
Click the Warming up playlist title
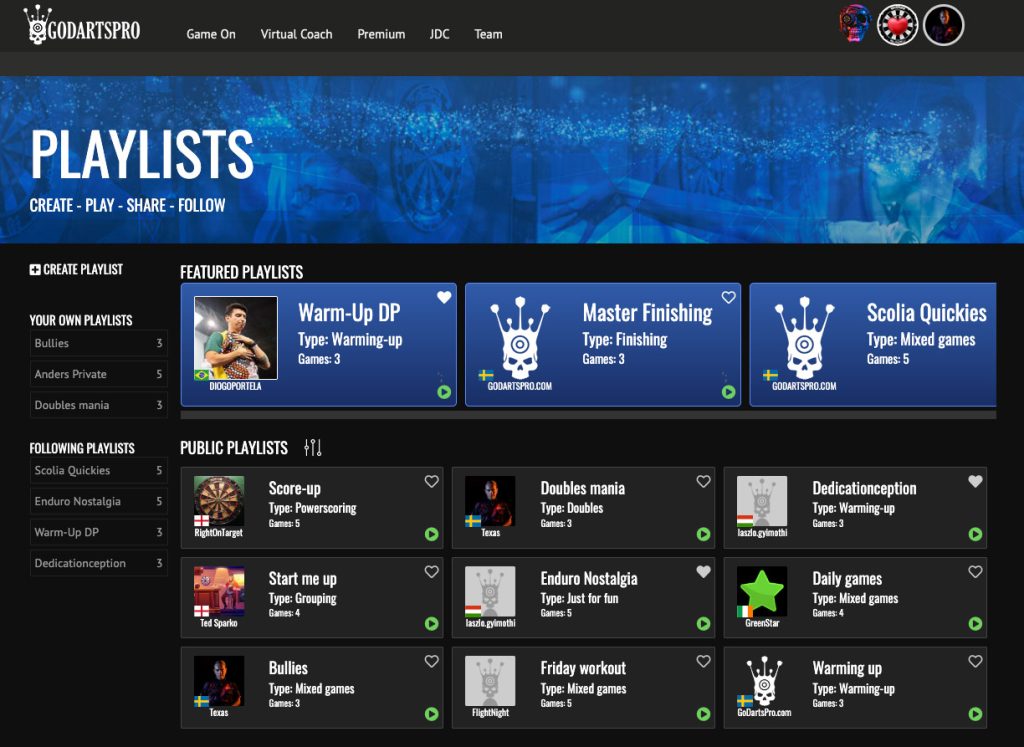point(847,668)
